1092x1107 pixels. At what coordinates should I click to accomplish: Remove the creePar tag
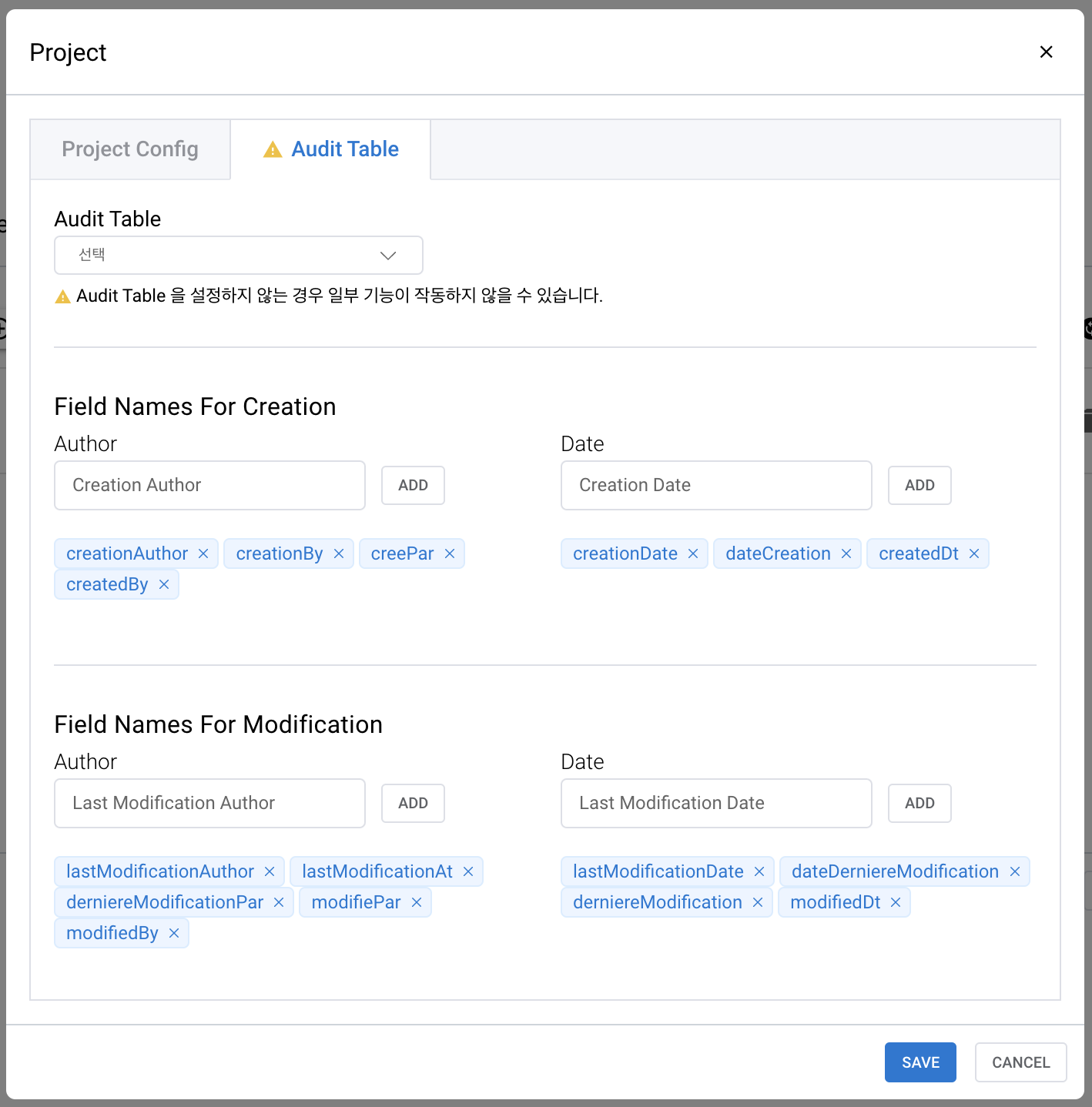coord(450,553)
